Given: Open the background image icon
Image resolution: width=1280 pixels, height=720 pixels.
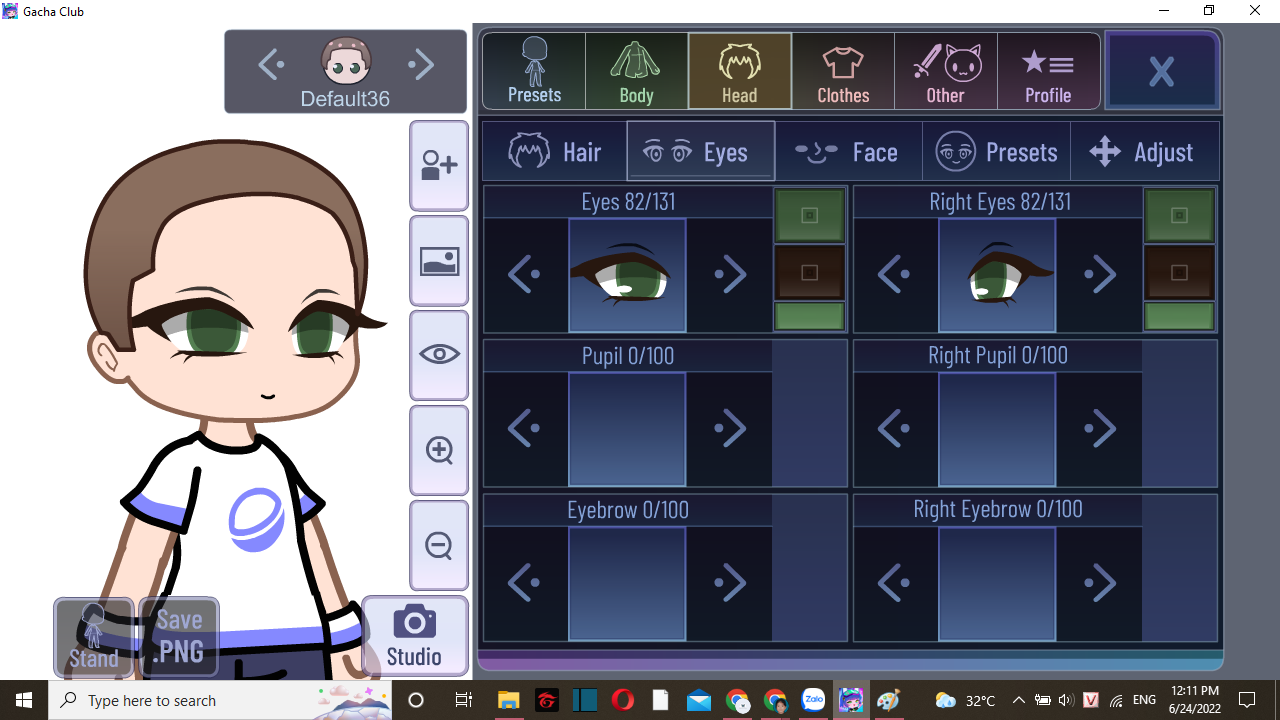Looking at the screenshot, I should tap(439, 261).
